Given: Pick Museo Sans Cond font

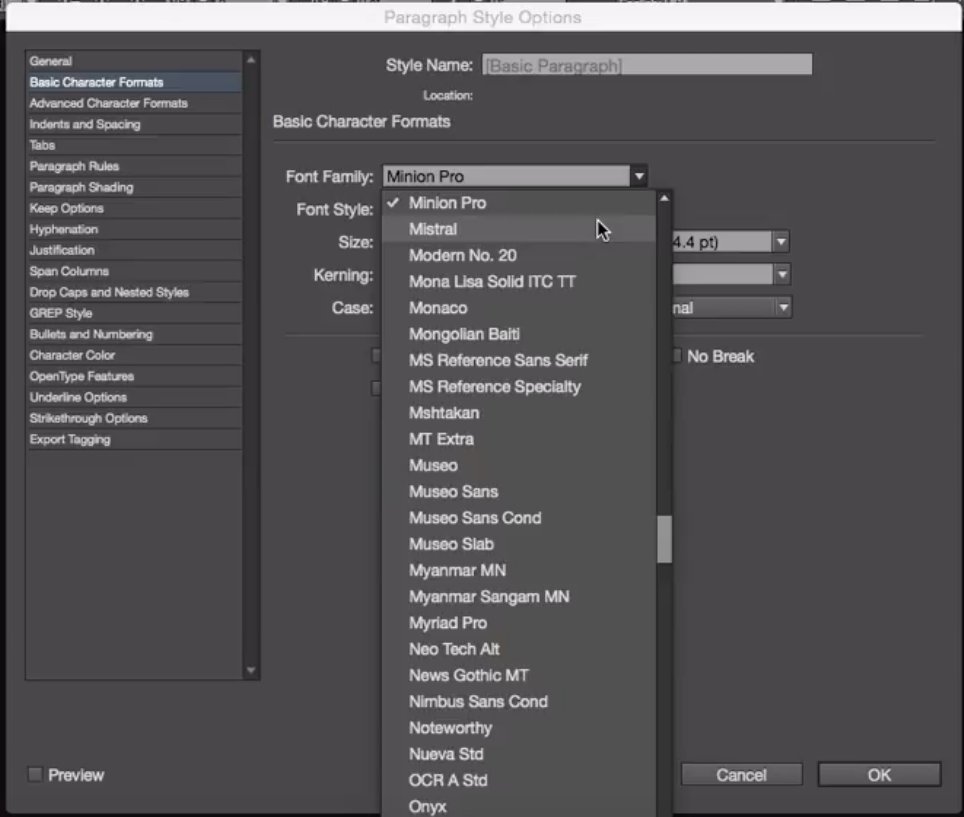Looking at the screenshot, I should pos(519,518).
